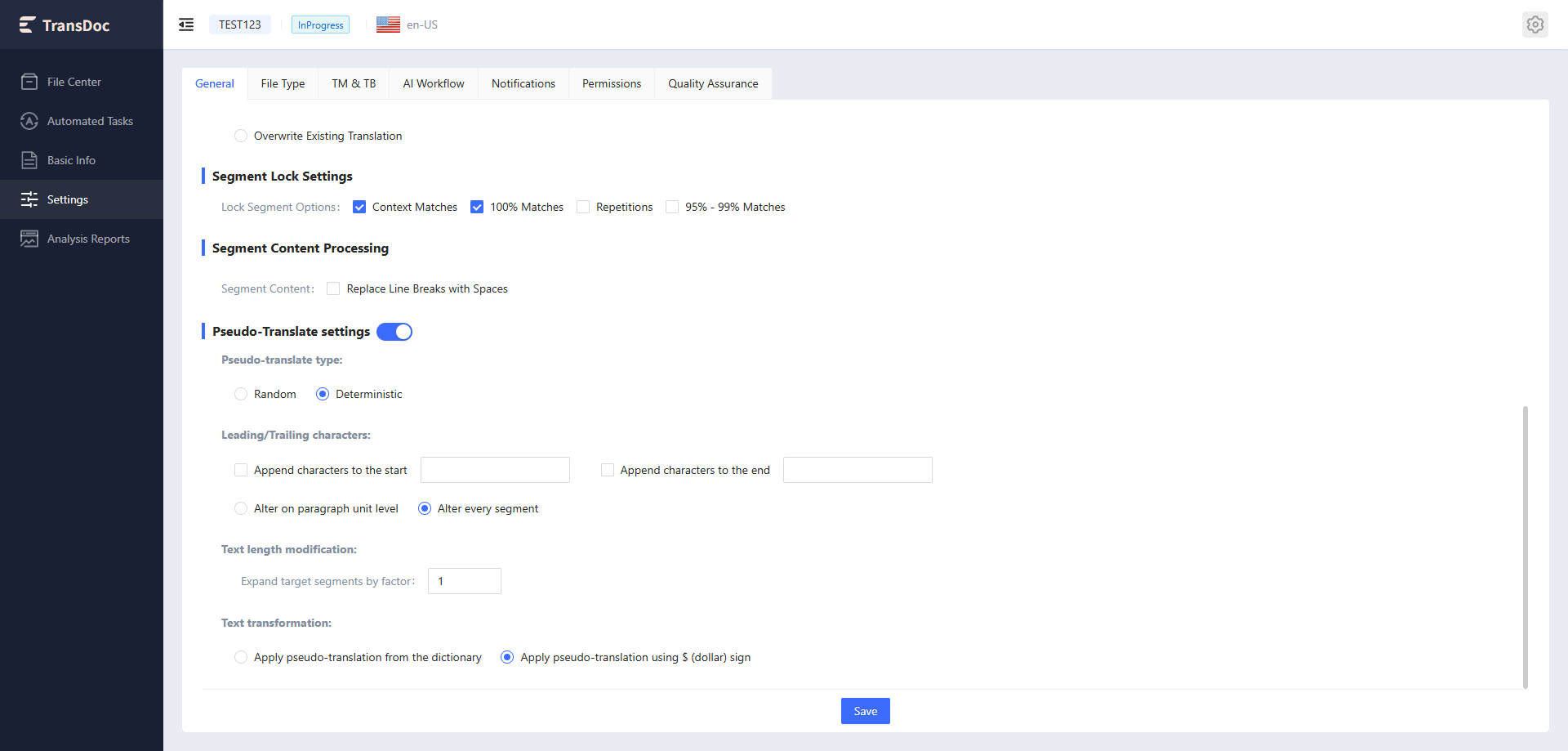This screenshot has width=1568, height=751.
Task: Select pseudo-translation from the dictionary
Action: coord(241,657)
